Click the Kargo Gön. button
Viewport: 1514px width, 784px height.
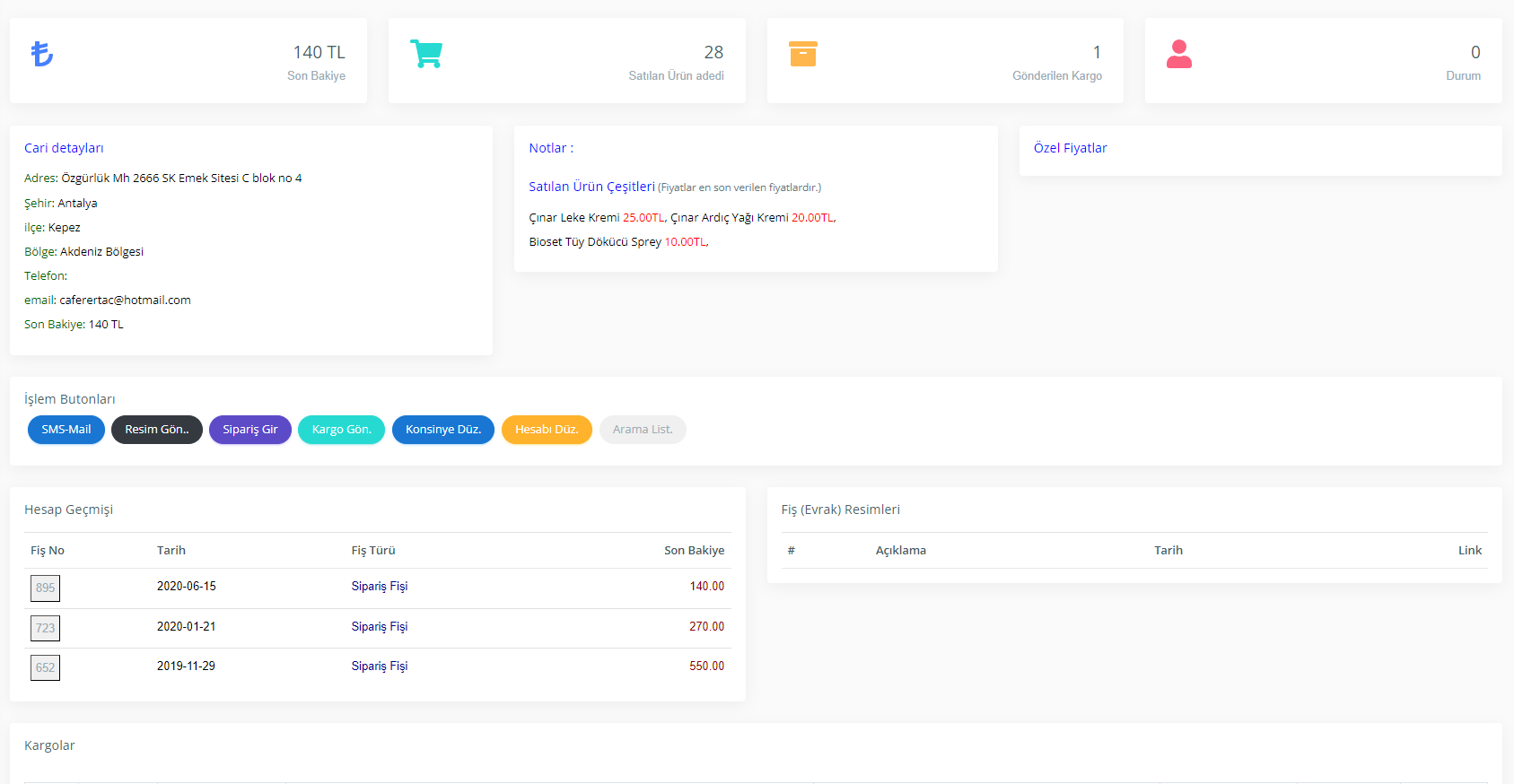click(x=341, y=430)
